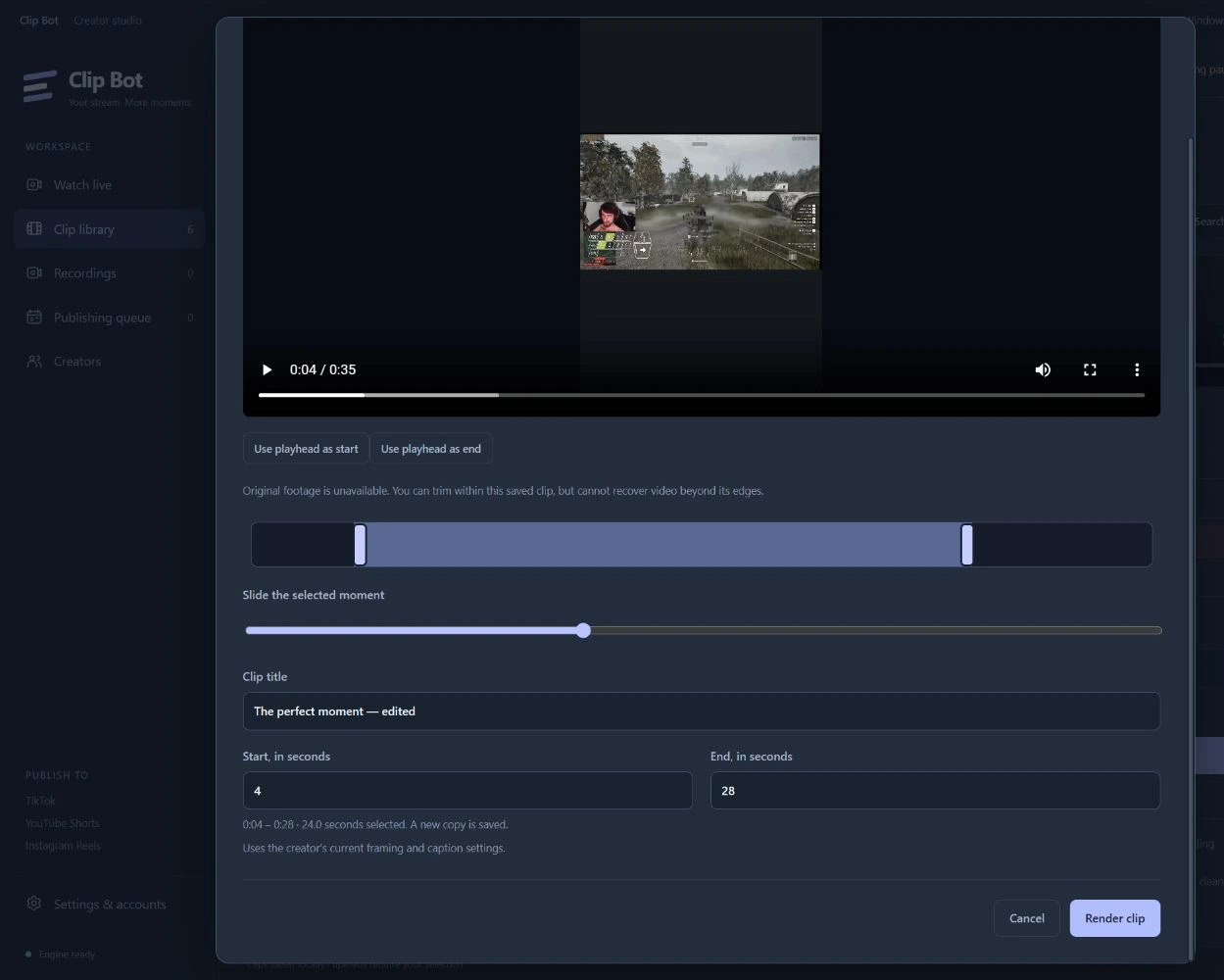
Task: Adjust the Slide the selected moment slider
Action: [703, 630]
